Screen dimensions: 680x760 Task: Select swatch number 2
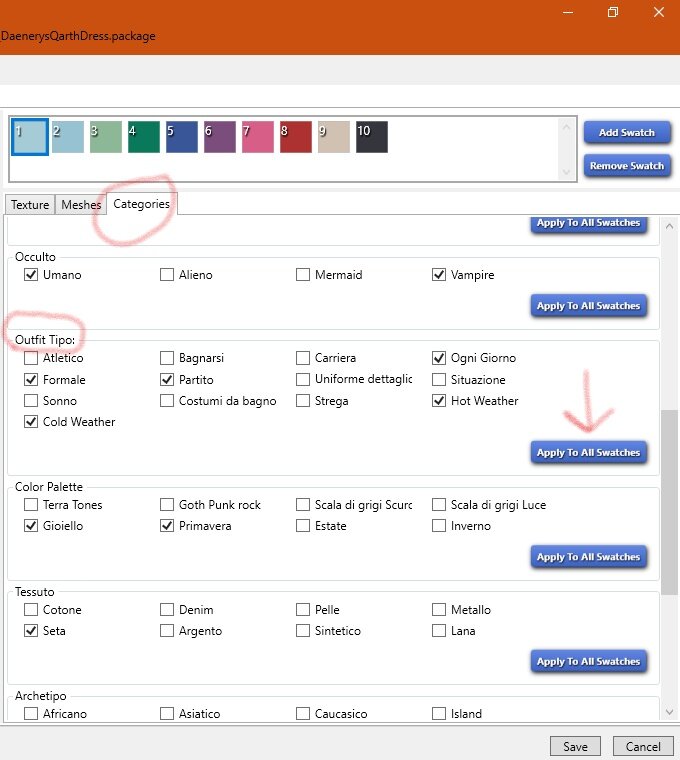(x=68, y=137)
